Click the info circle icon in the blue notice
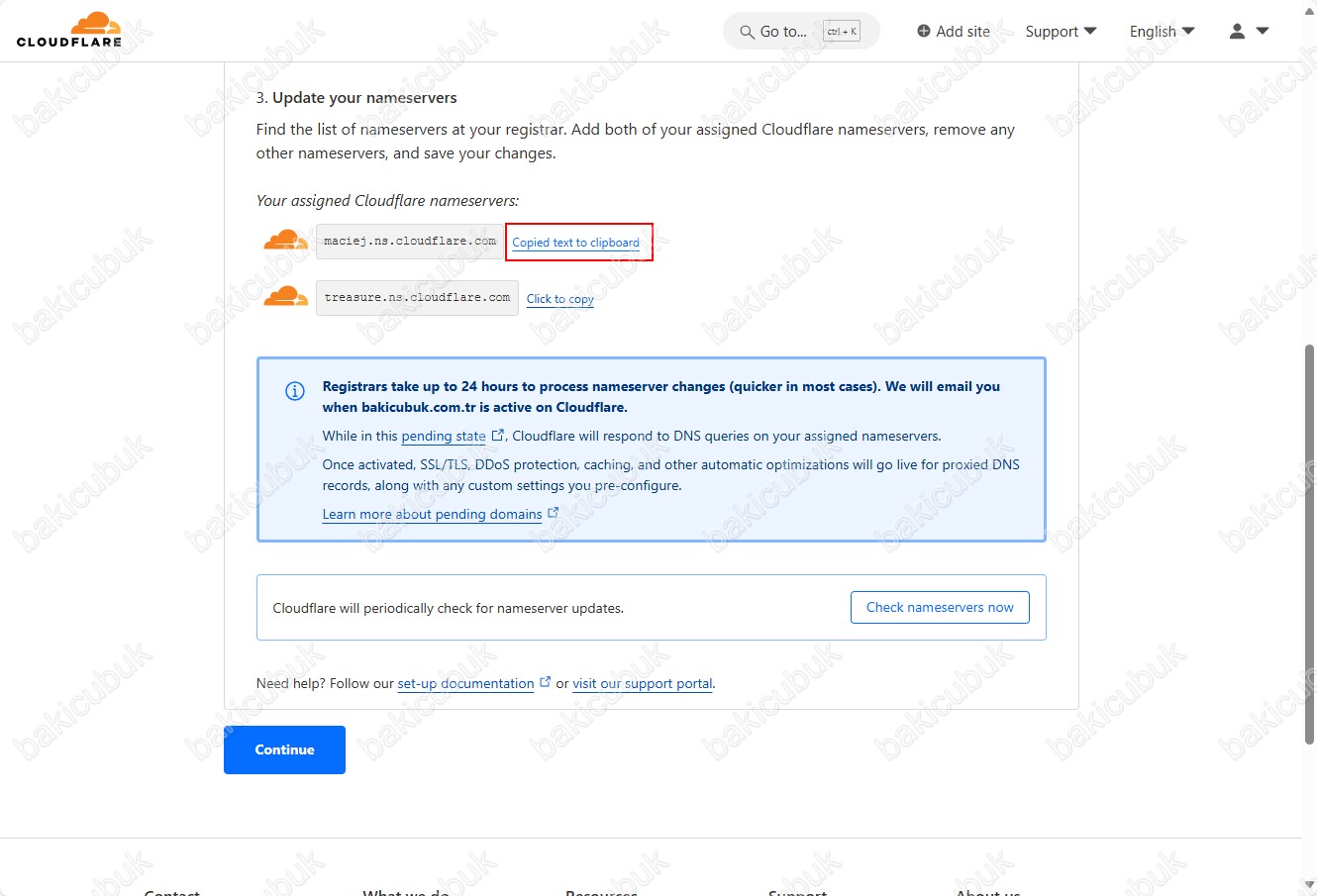The width and height of the screenshot is (1317, 896). click(x=295, y=391)
